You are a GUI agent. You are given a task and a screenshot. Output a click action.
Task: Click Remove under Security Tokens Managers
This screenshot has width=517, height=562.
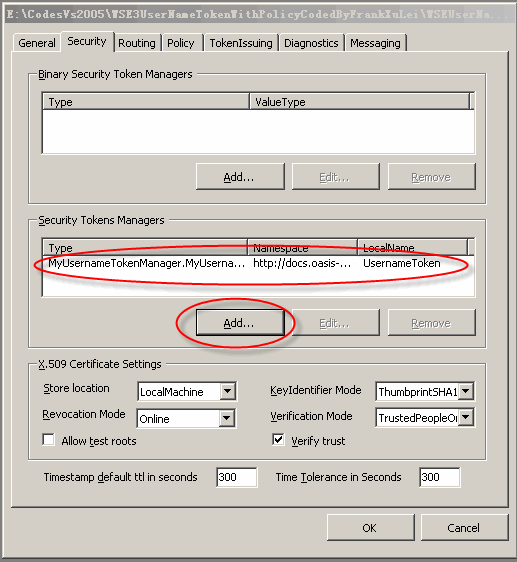(431, 323)
